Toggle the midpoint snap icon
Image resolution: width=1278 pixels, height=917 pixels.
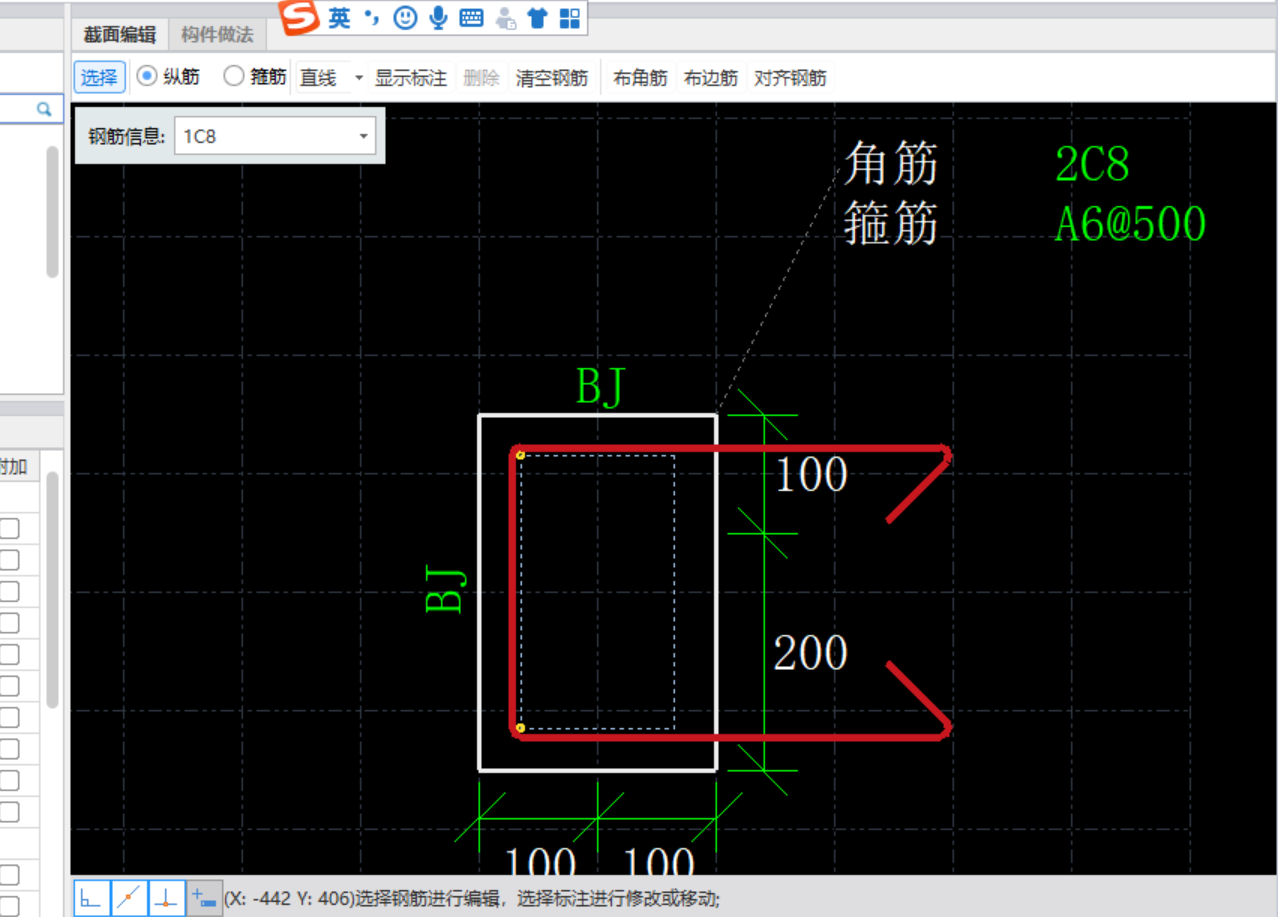129,897
